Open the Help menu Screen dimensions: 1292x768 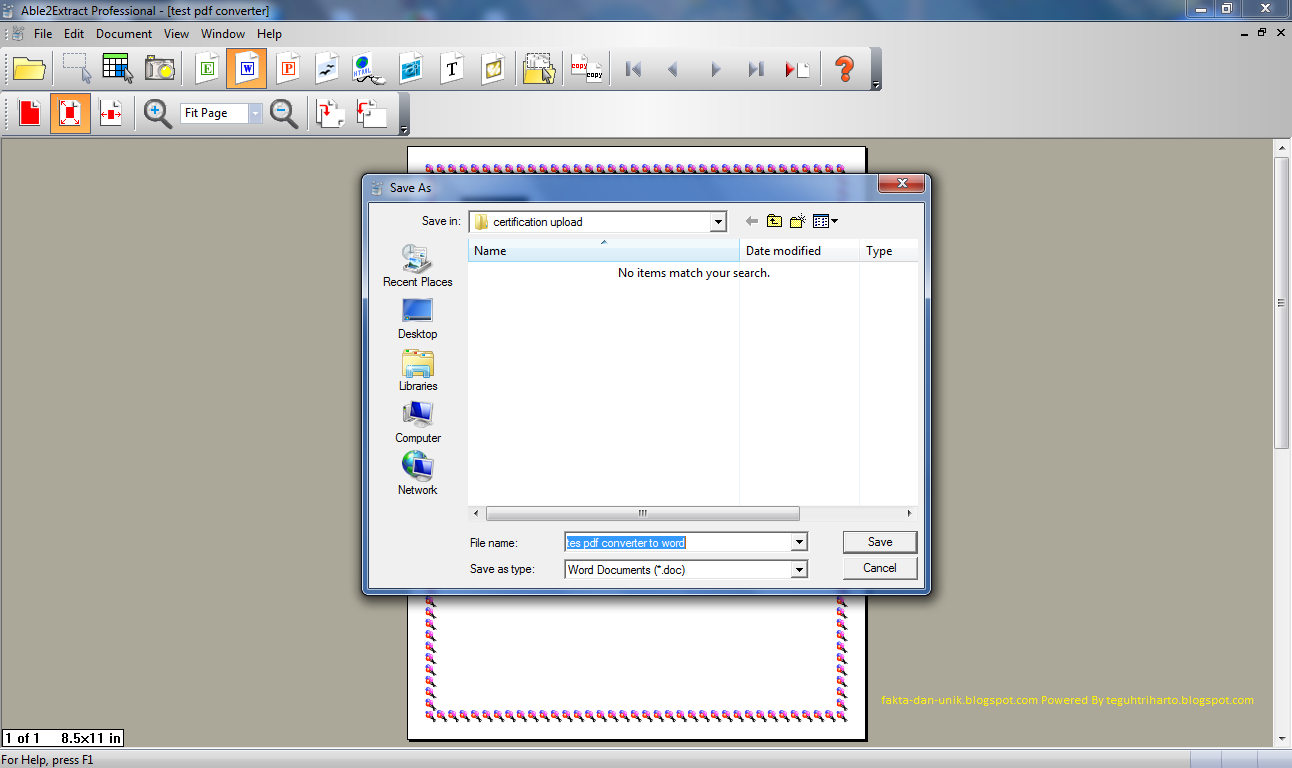[269, 33]
